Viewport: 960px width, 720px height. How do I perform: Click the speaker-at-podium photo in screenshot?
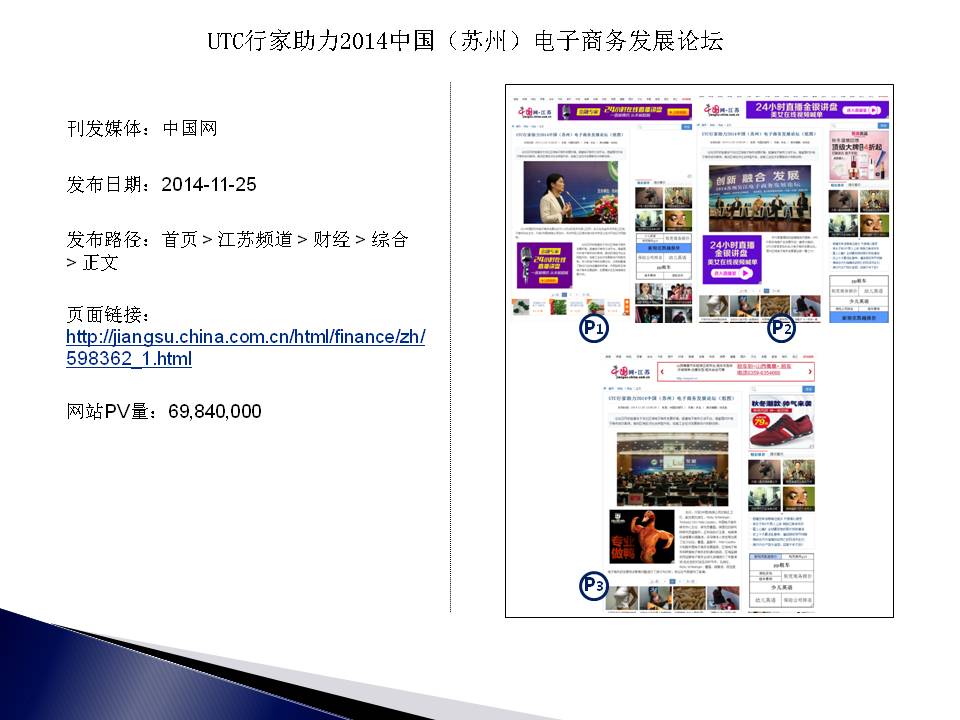[571, 192]
